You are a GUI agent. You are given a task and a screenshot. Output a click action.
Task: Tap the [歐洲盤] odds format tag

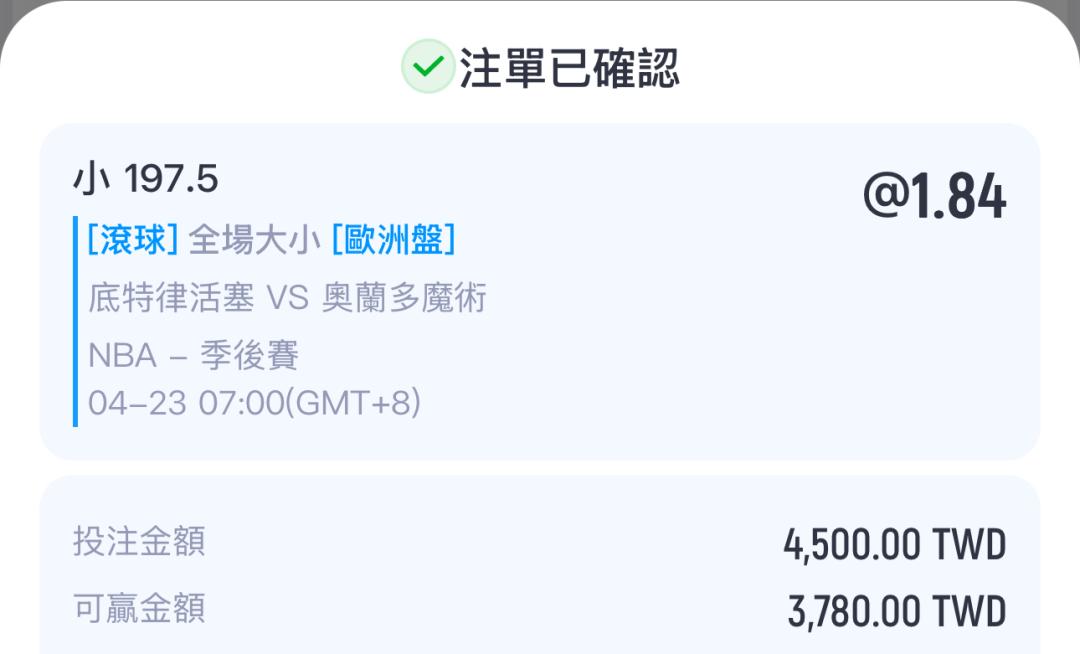point(393,240)
